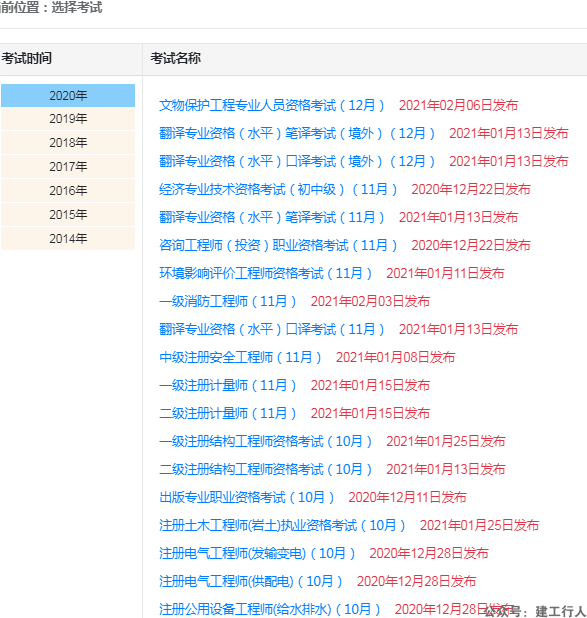587x618 pixels.
Task: Open 出版专业职业资格考试（10月）link
Action: (246, 497)
